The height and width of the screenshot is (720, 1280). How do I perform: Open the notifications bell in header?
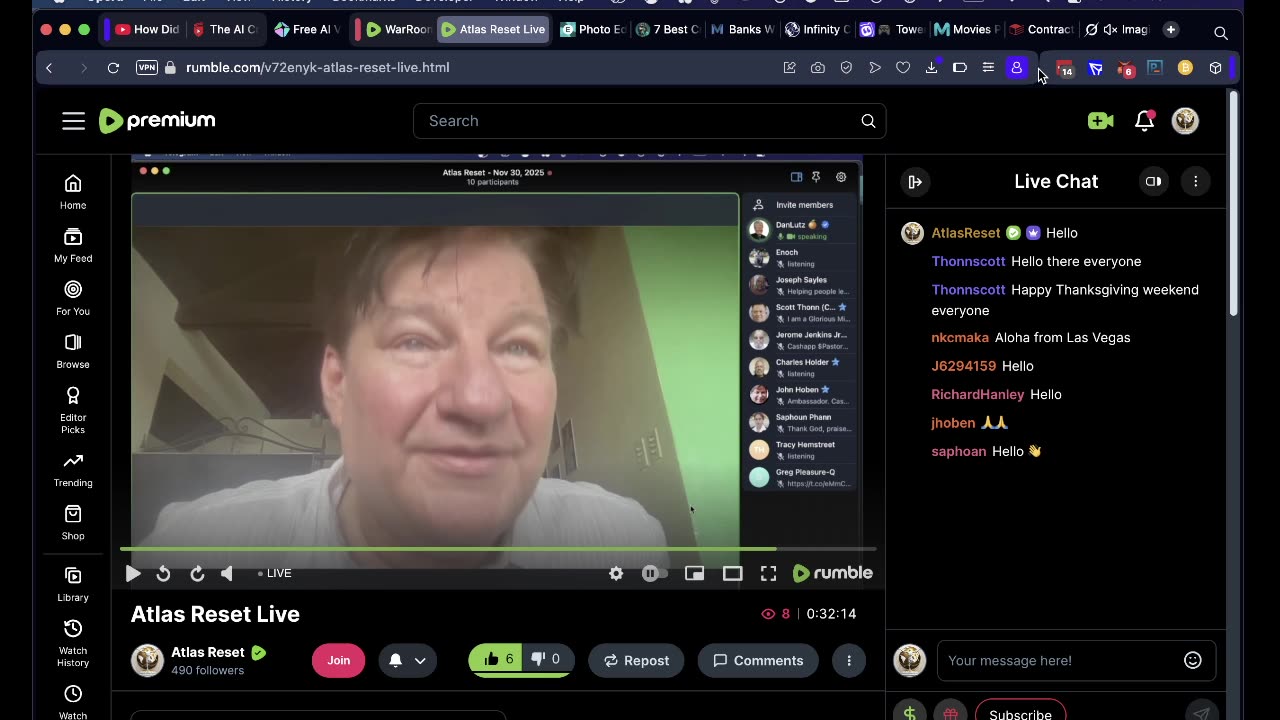coord(1145,121)
